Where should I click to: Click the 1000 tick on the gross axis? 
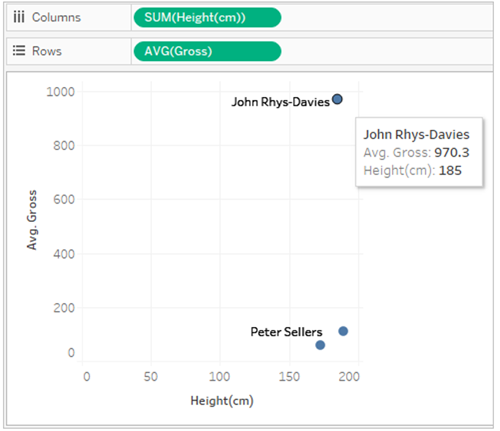pyautogui.click(x=60, y=92)
